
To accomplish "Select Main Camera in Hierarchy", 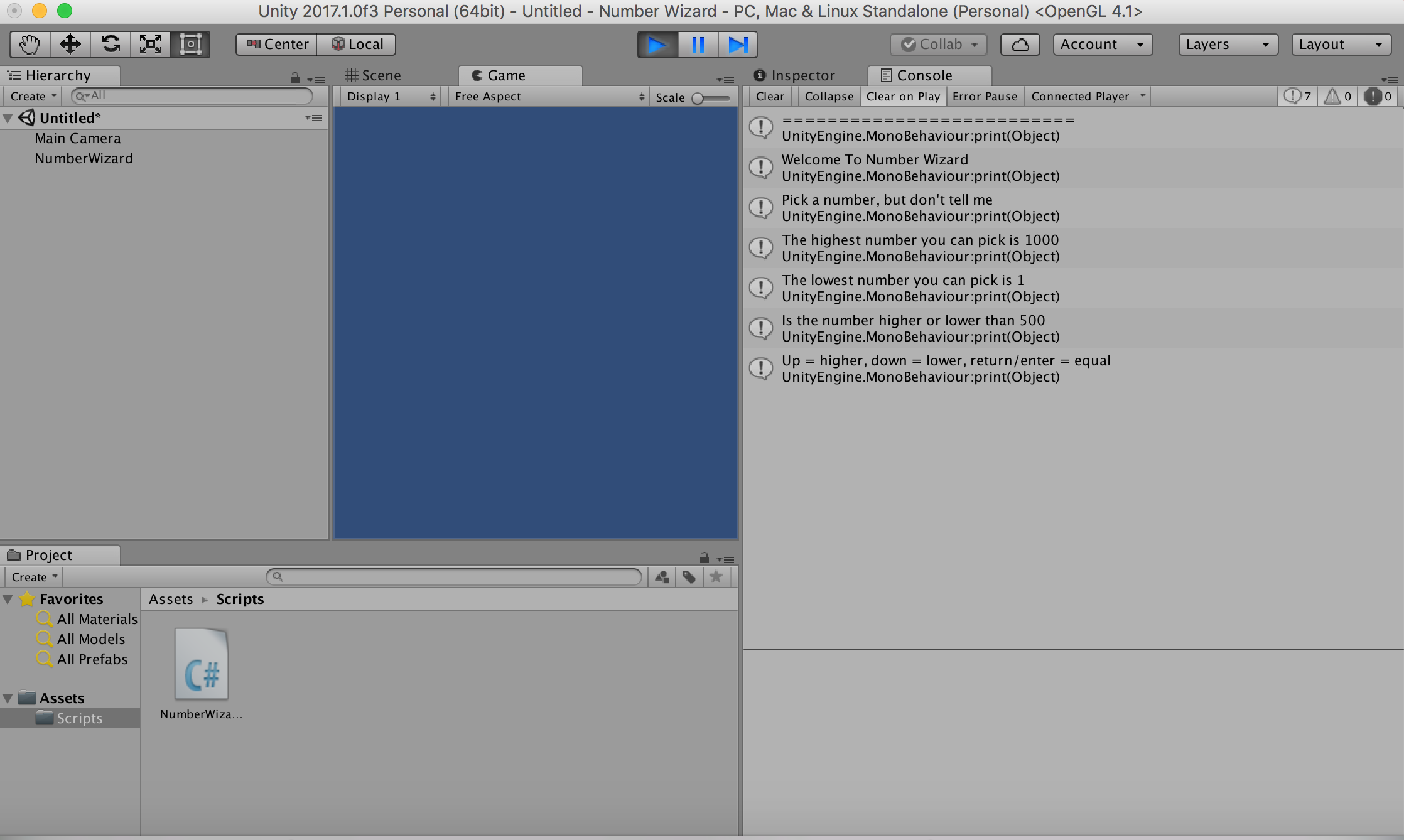I will tap(78, 138).
